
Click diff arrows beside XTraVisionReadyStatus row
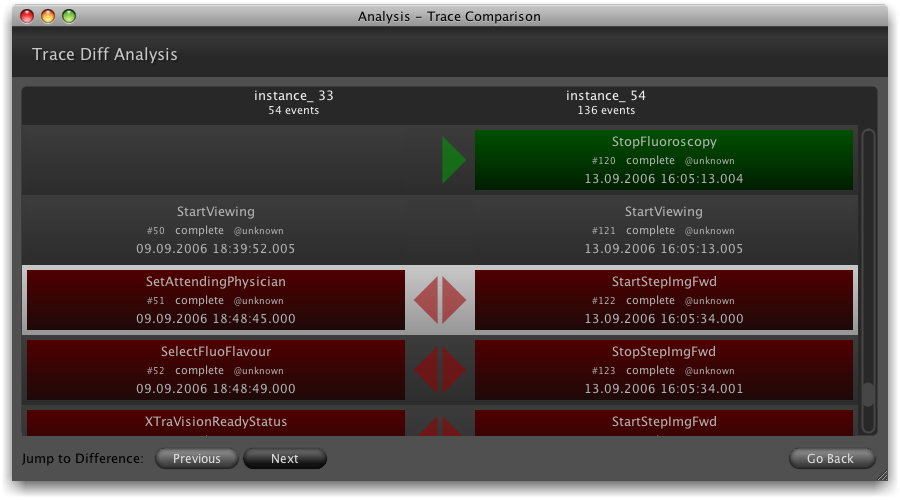click(x=440, y=427)
